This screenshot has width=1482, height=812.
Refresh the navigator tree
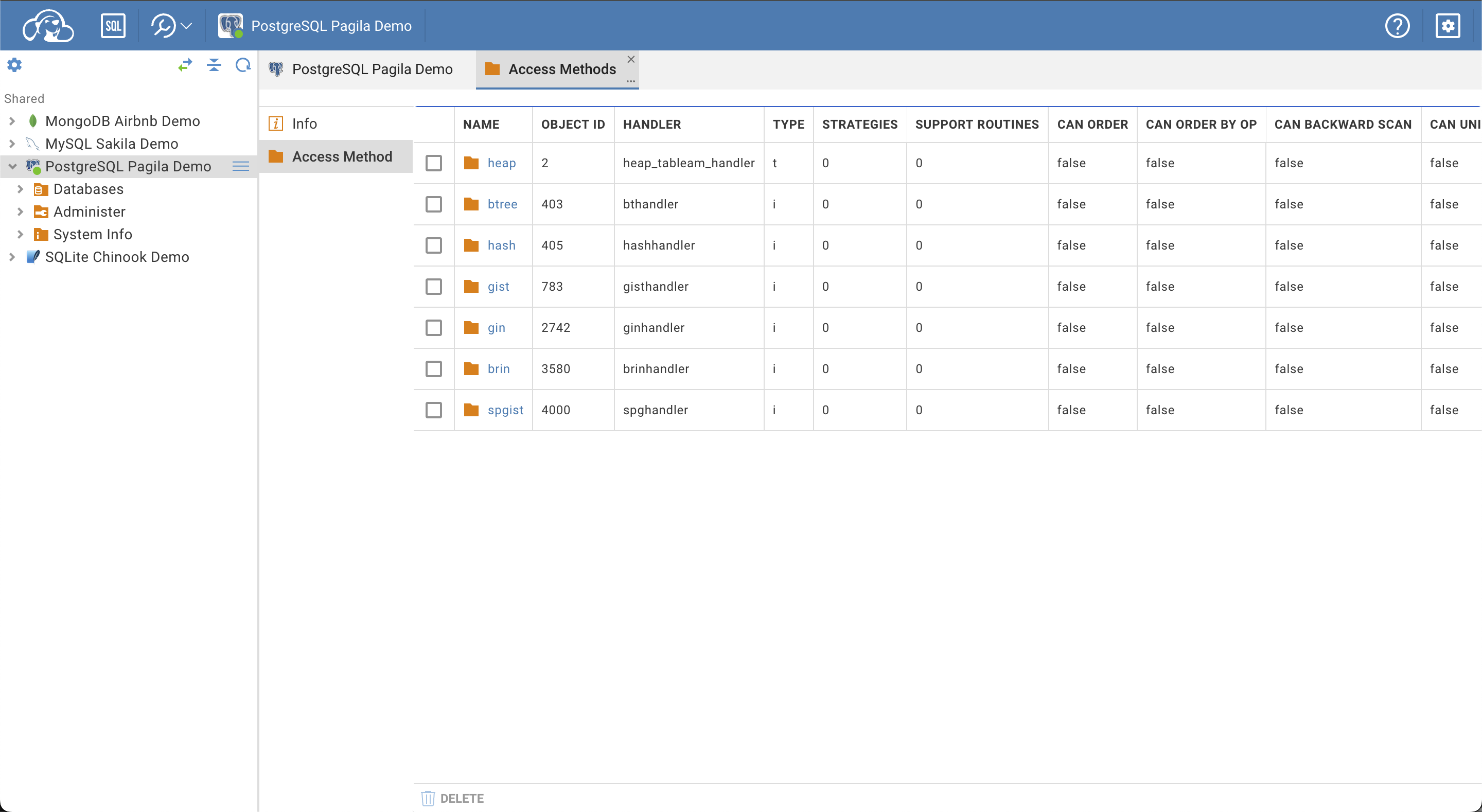click(243, 65)
